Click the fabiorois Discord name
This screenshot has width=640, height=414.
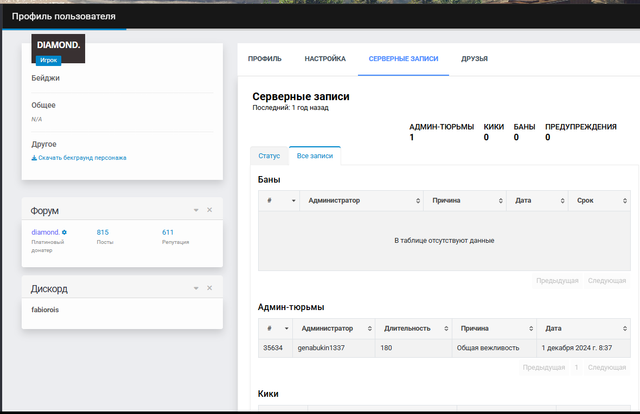(45, 310)
